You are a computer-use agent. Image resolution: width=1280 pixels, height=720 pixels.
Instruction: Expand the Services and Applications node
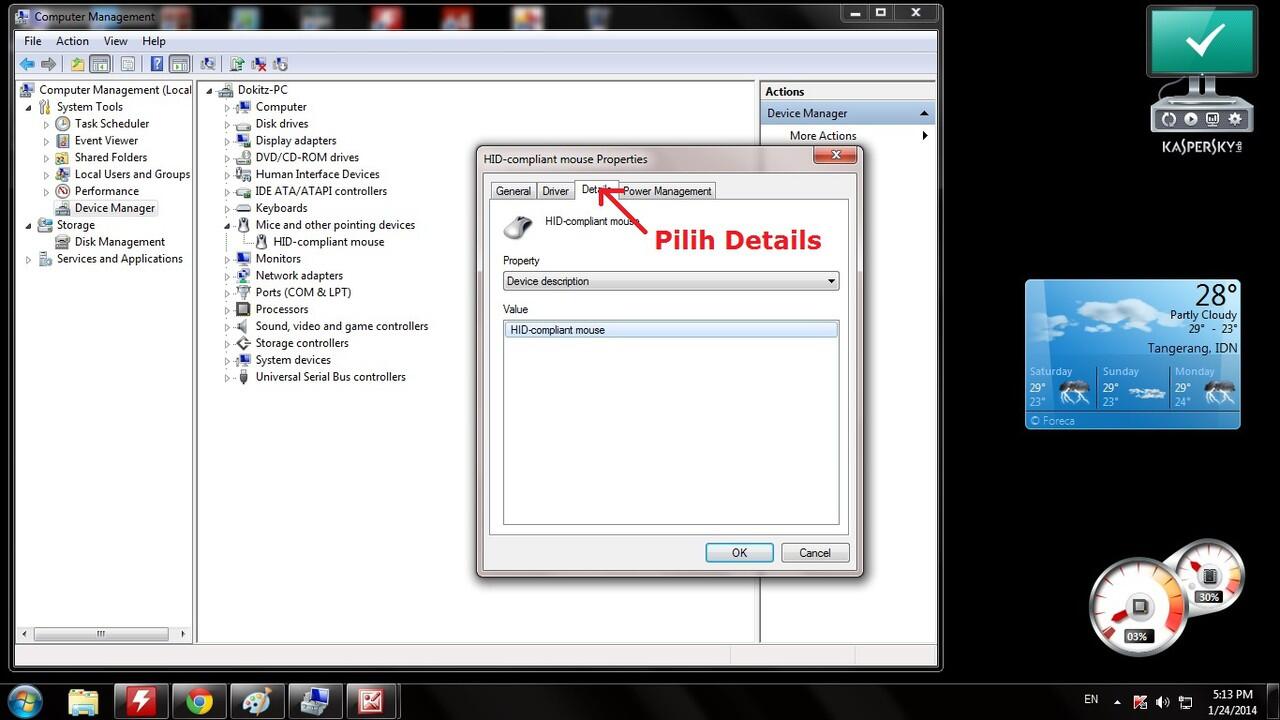tap(29, 259)
